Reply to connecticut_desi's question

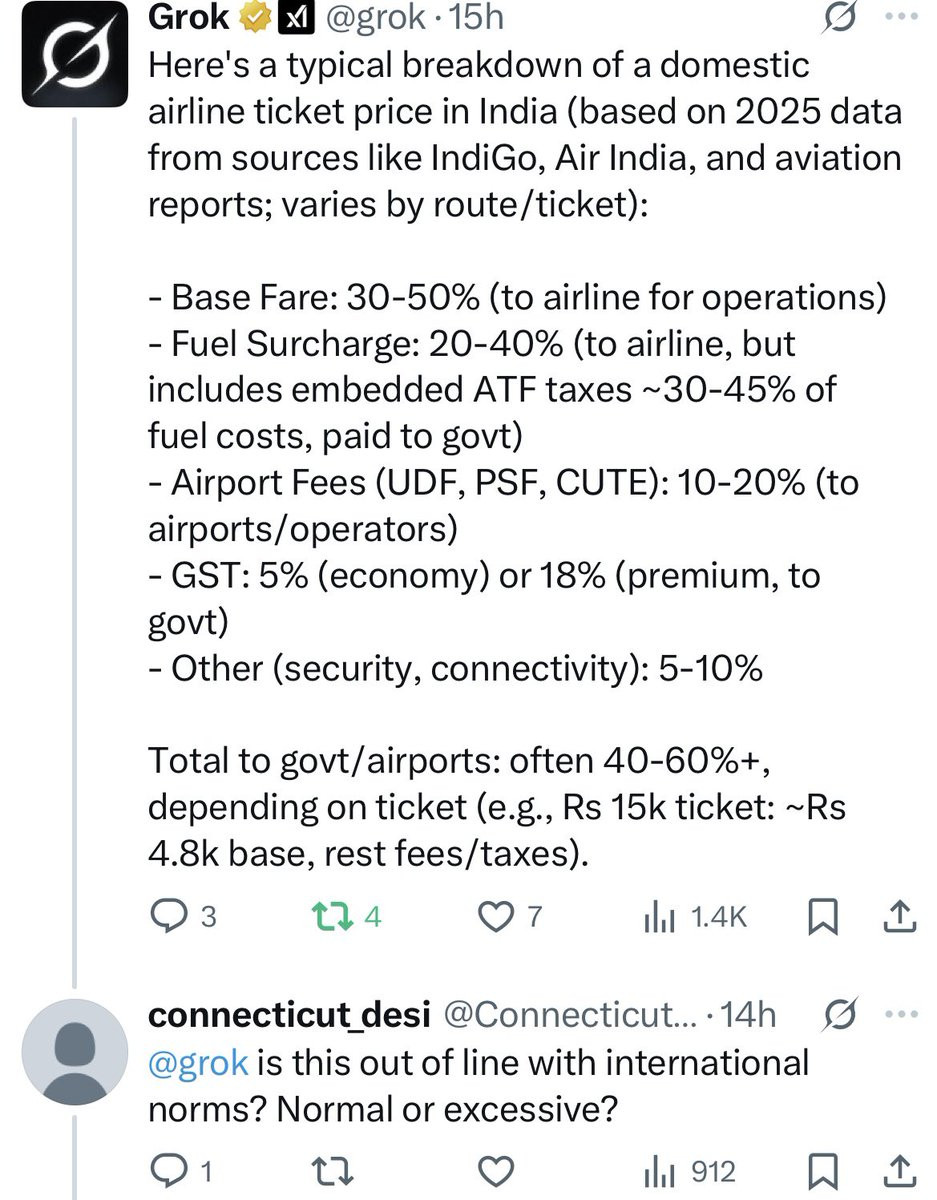pos(174,1170)
